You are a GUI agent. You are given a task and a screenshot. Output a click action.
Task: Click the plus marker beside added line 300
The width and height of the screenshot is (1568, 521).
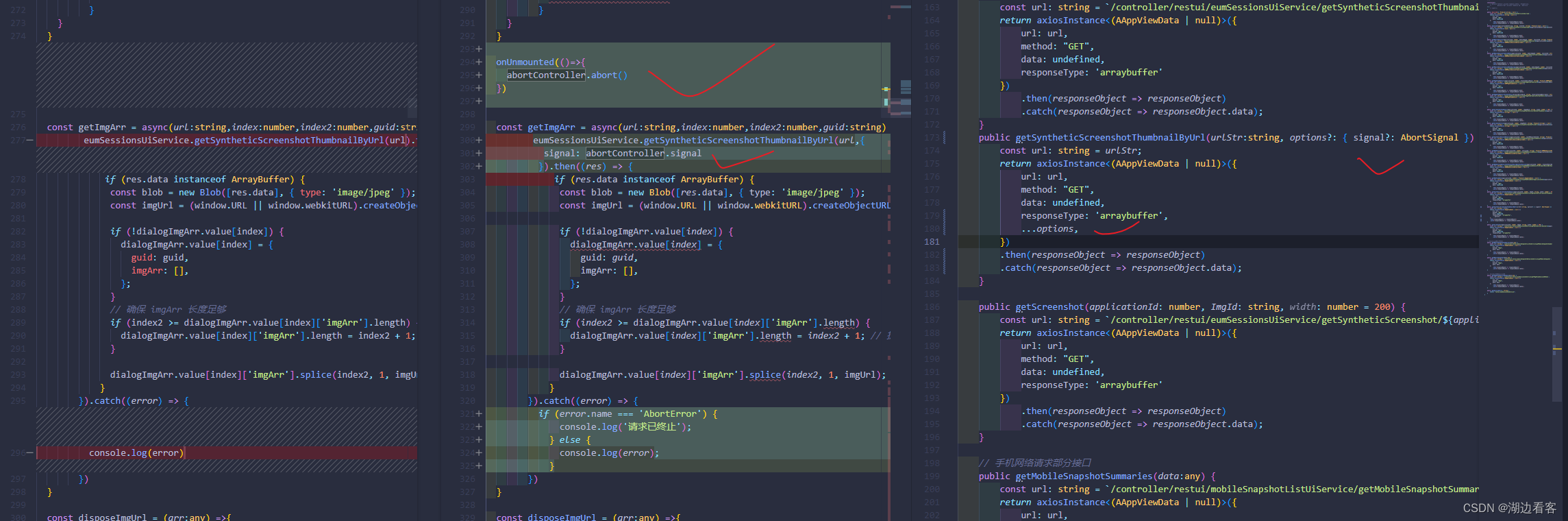coord(479,140)
